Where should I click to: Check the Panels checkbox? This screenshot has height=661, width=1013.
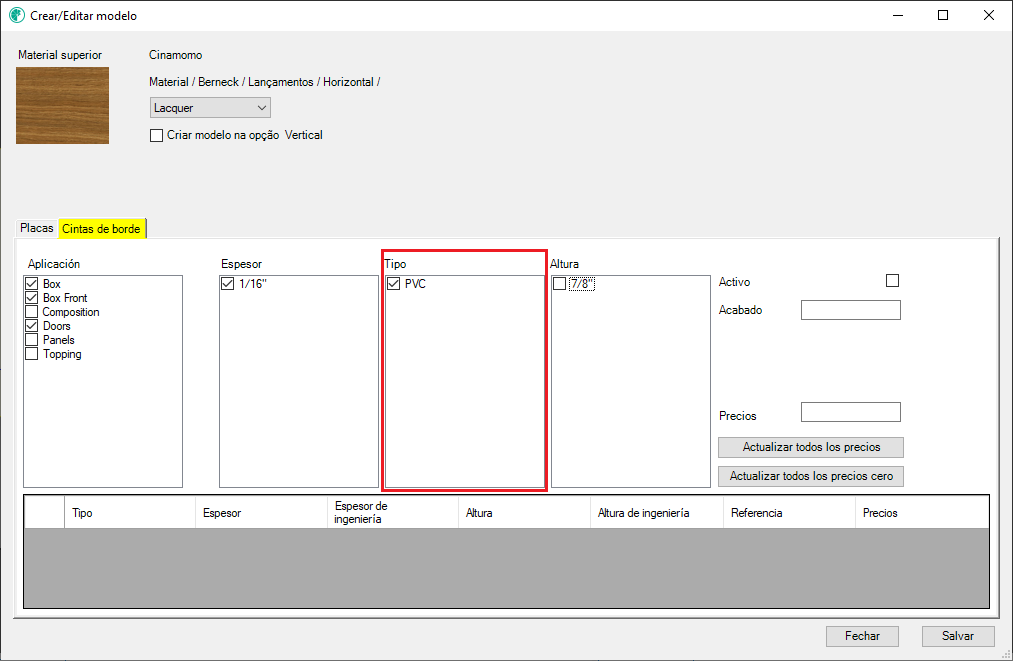(x=32, y=340)
